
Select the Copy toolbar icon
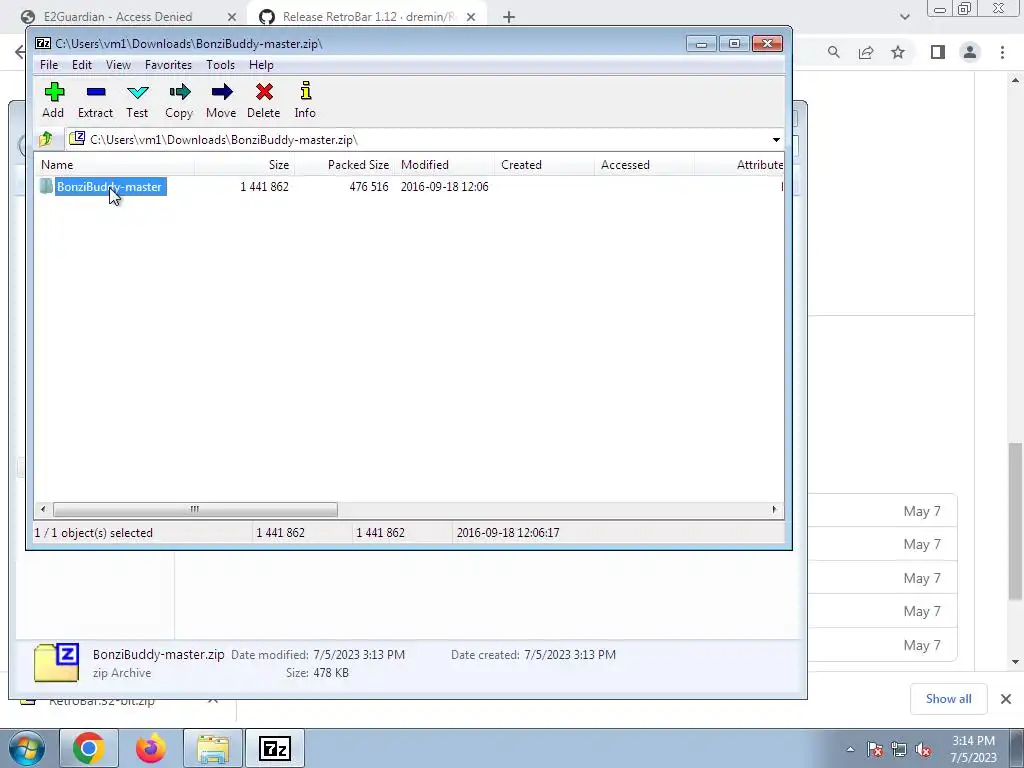coord(179,100)
